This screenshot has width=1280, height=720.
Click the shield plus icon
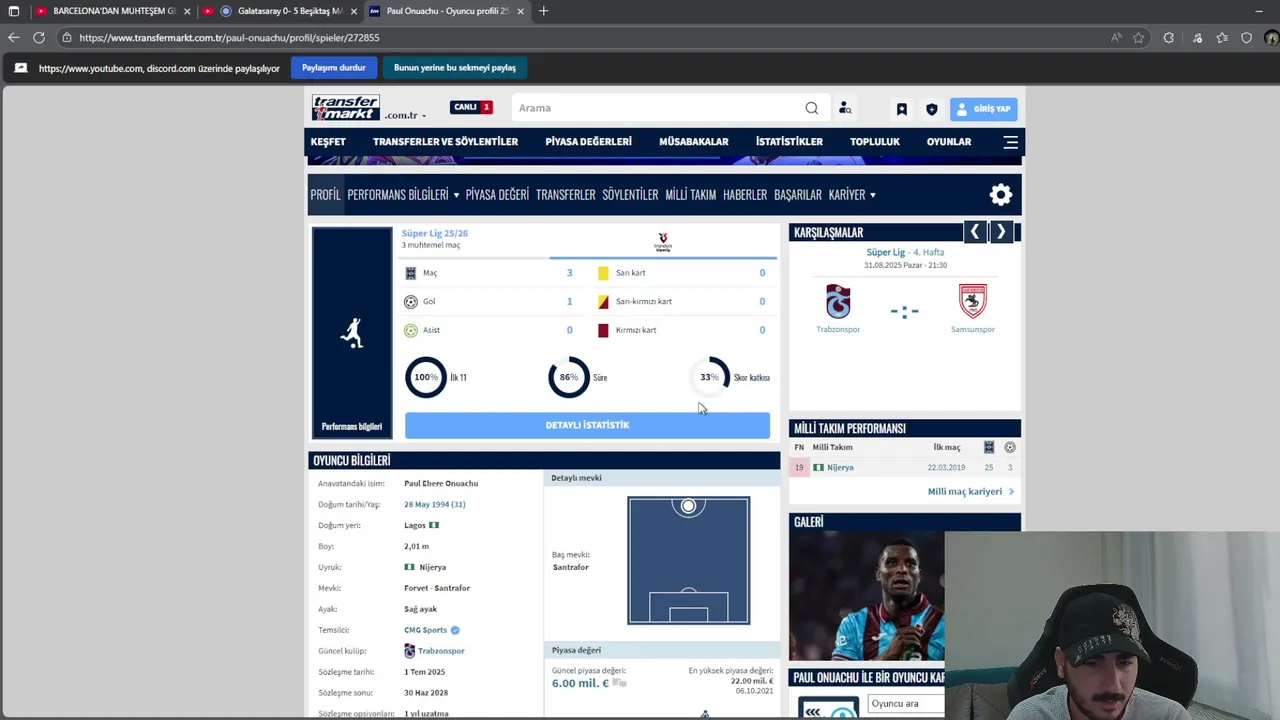pos(932,109)
